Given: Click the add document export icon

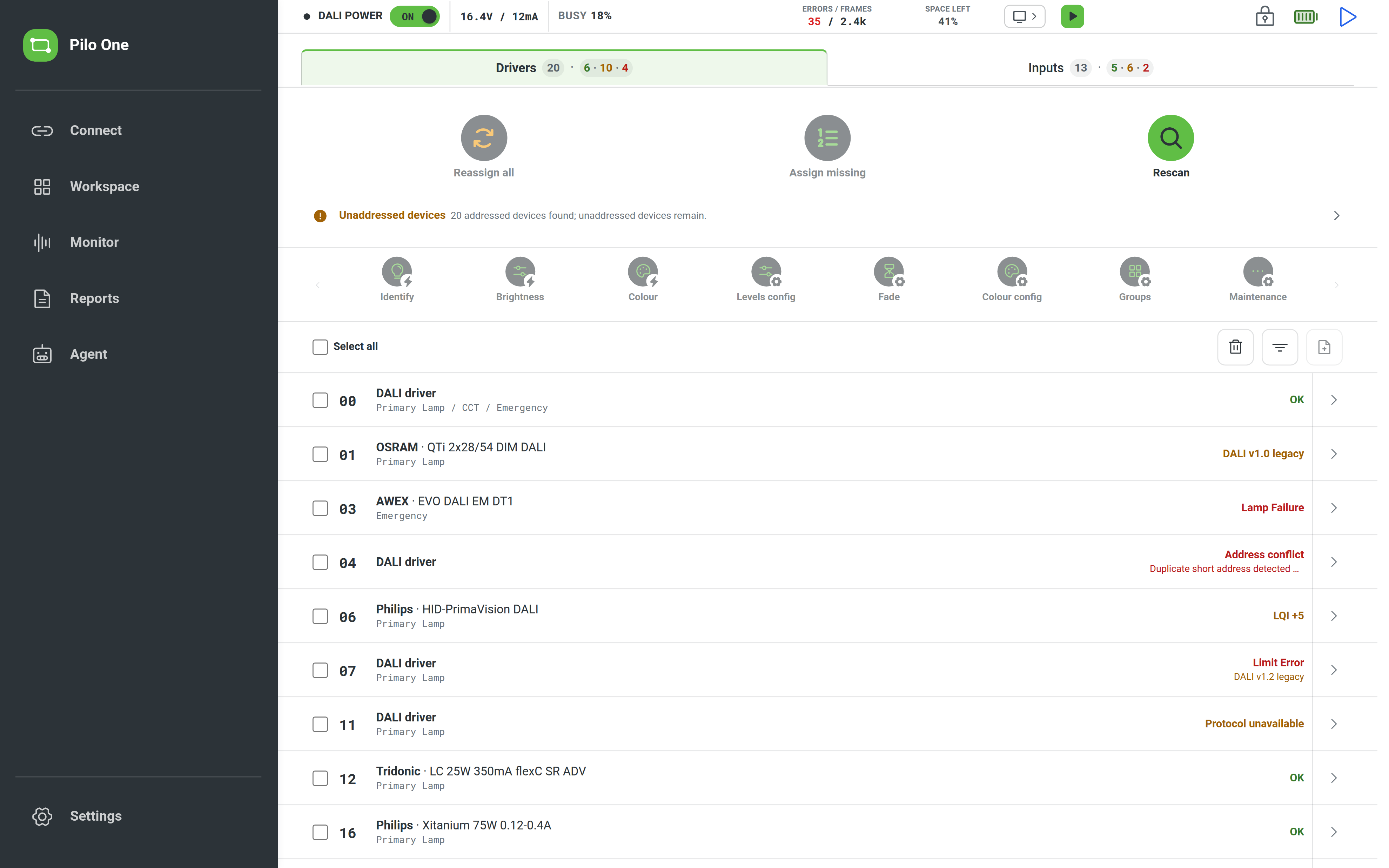Looking at the screenshot, I should tap(1323, 347).
